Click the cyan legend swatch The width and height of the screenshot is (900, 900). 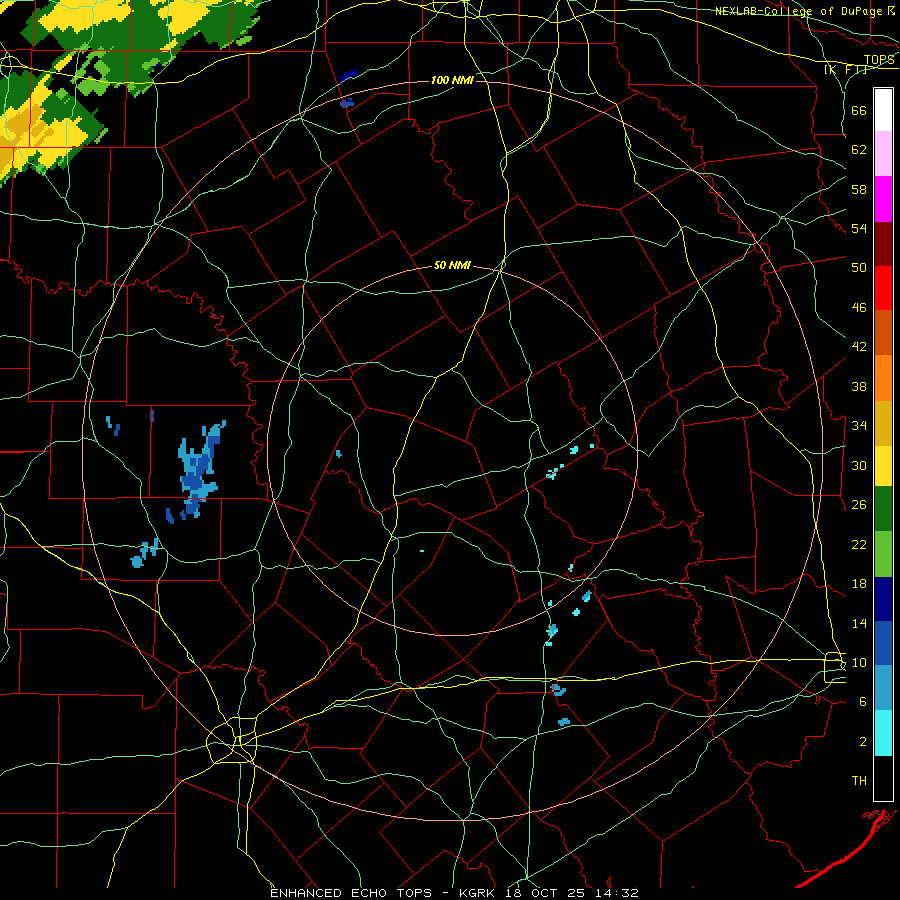click(x=883, y=733)
